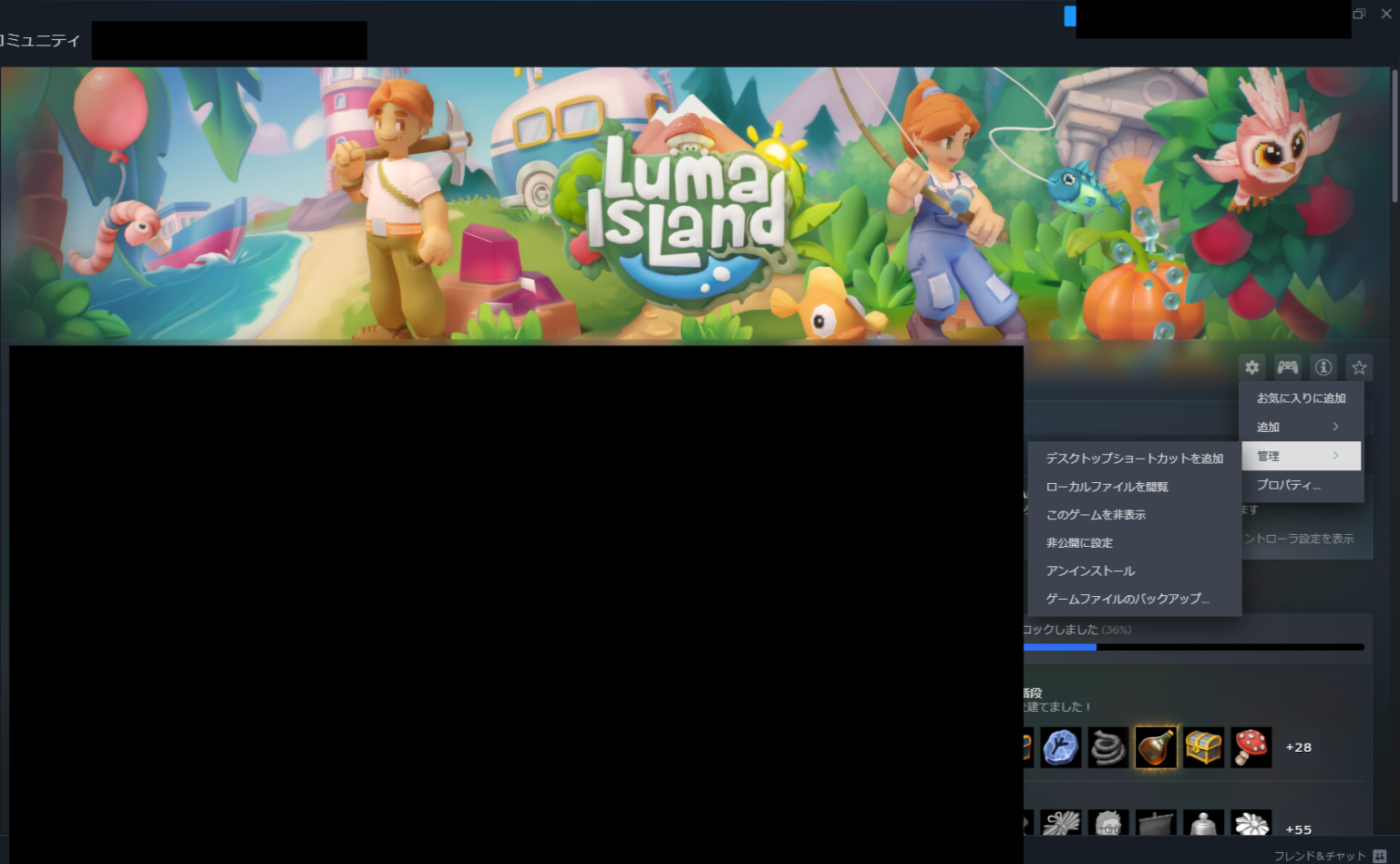The height and width of the screenshot is (864, 1400).
Task: Click the gear settings icon
Action: point(1252,367)
